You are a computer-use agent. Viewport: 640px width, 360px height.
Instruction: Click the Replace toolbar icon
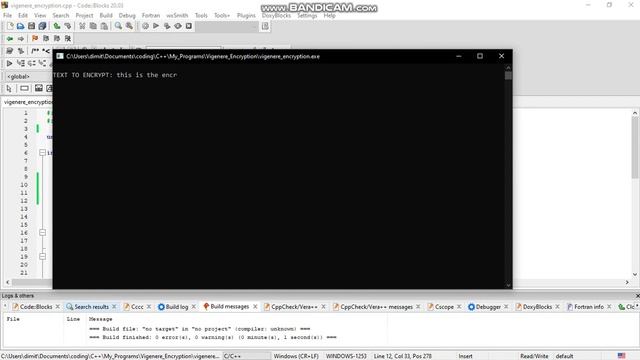(x=129, y=26)
